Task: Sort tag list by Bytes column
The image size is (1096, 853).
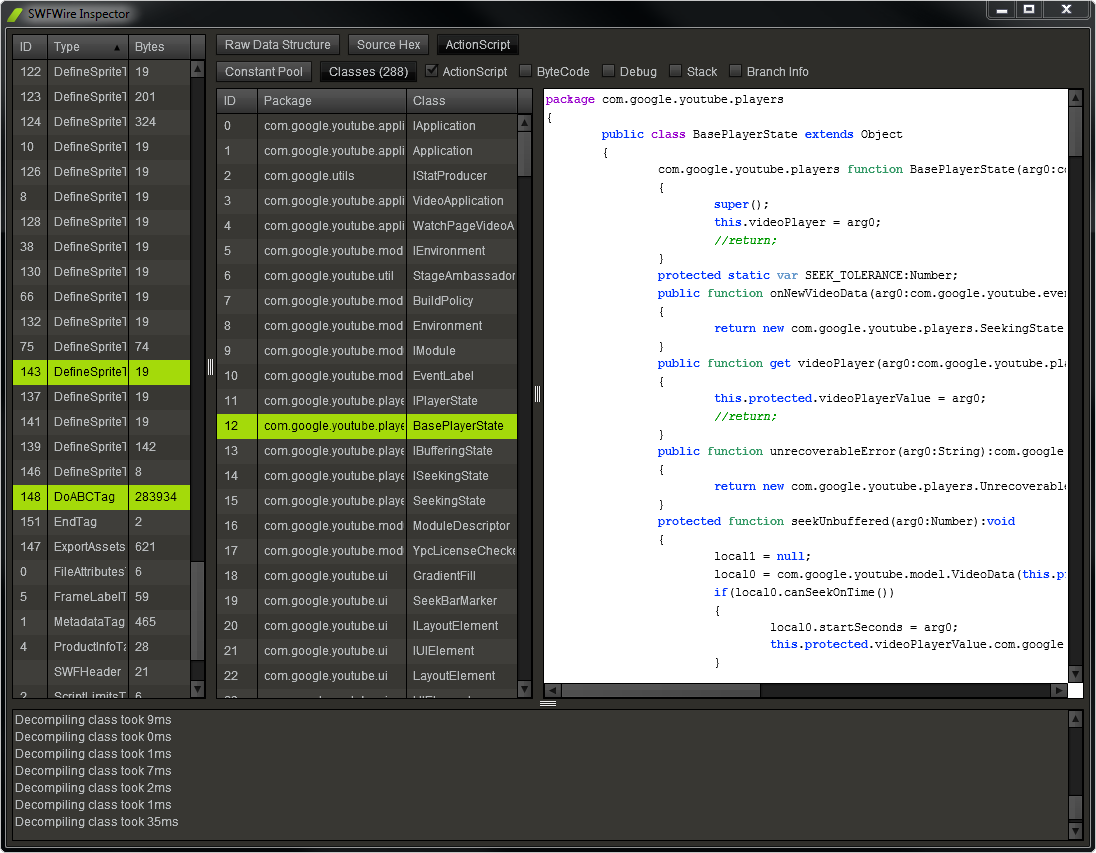Action: point(159,47)
